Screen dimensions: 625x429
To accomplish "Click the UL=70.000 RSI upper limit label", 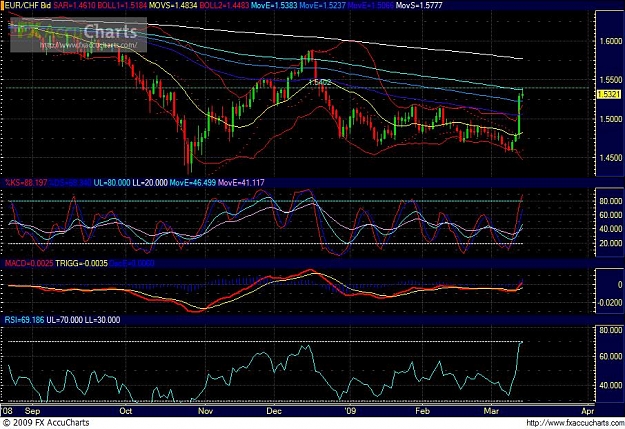I will [65, 320].
